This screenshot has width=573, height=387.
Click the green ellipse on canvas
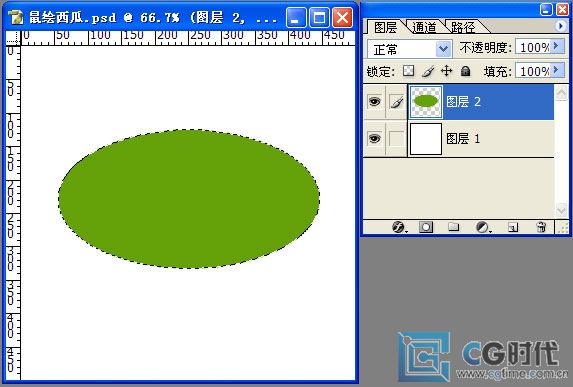(189, 198)
